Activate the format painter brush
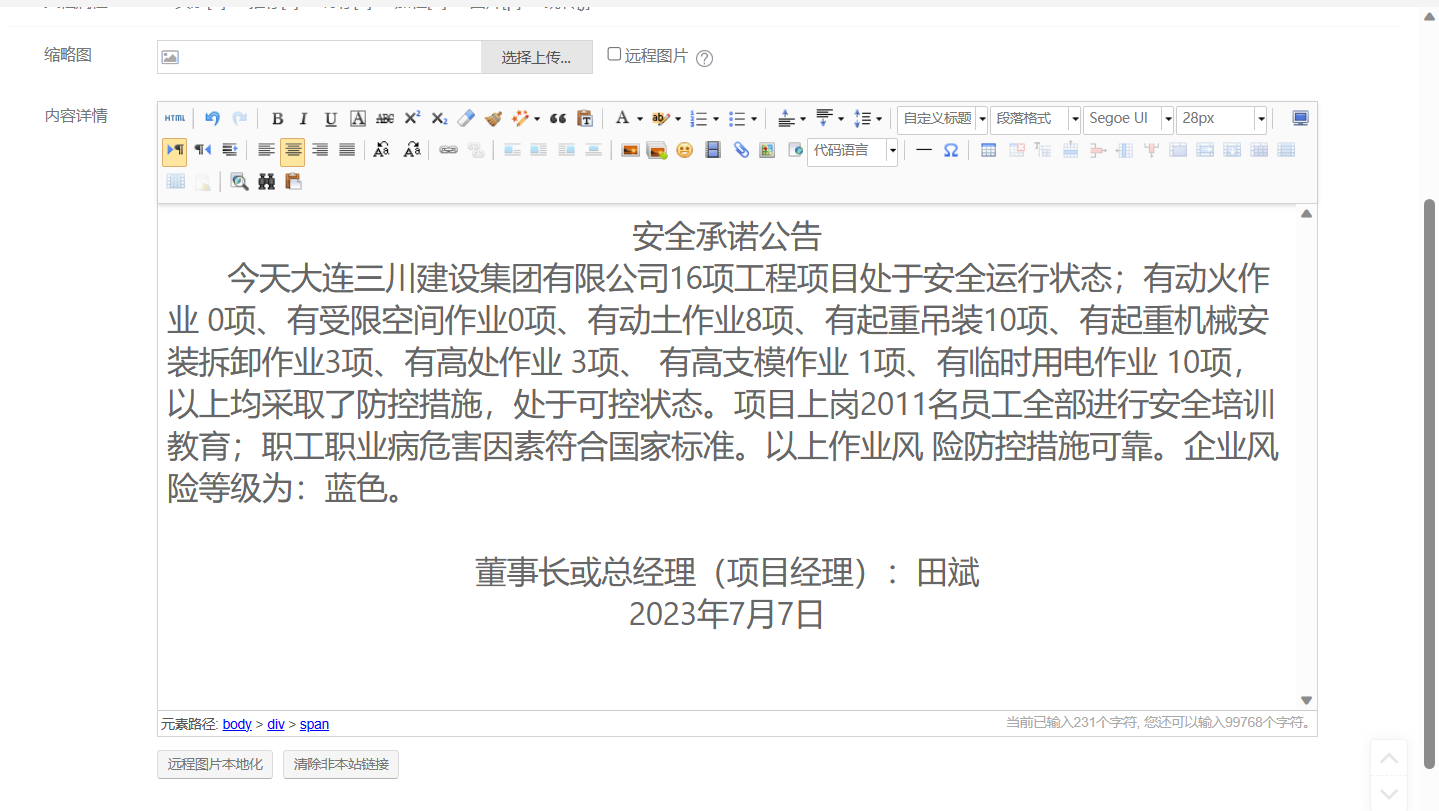 (493, 119)
